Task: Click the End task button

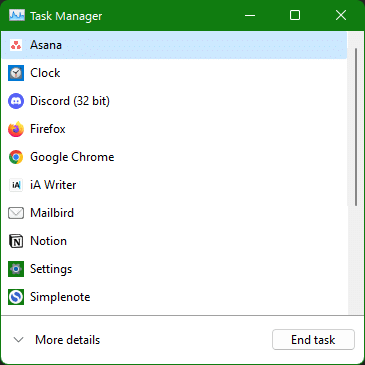Action: pos(313,340)
